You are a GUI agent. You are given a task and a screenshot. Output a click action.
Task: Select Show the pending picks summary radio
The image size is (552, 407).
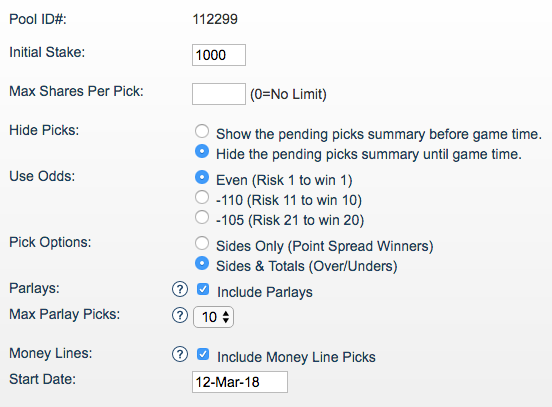(x=202, y=131)
